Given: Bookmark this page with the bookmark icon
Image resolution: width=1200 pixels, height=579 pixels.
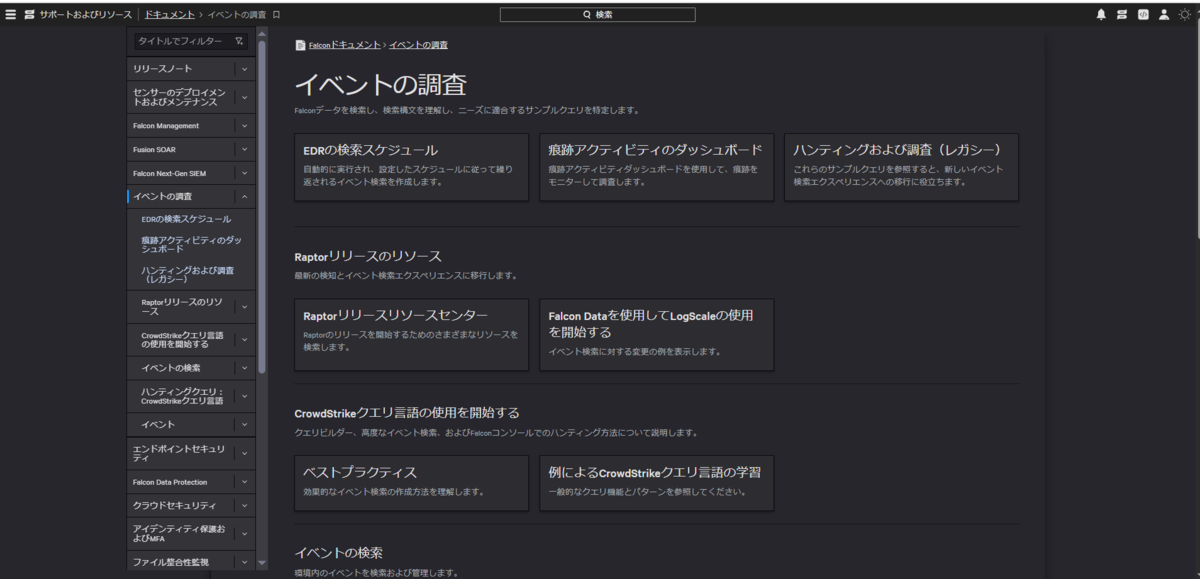Looking at the screenshot, I should click(x=276, y=15).
